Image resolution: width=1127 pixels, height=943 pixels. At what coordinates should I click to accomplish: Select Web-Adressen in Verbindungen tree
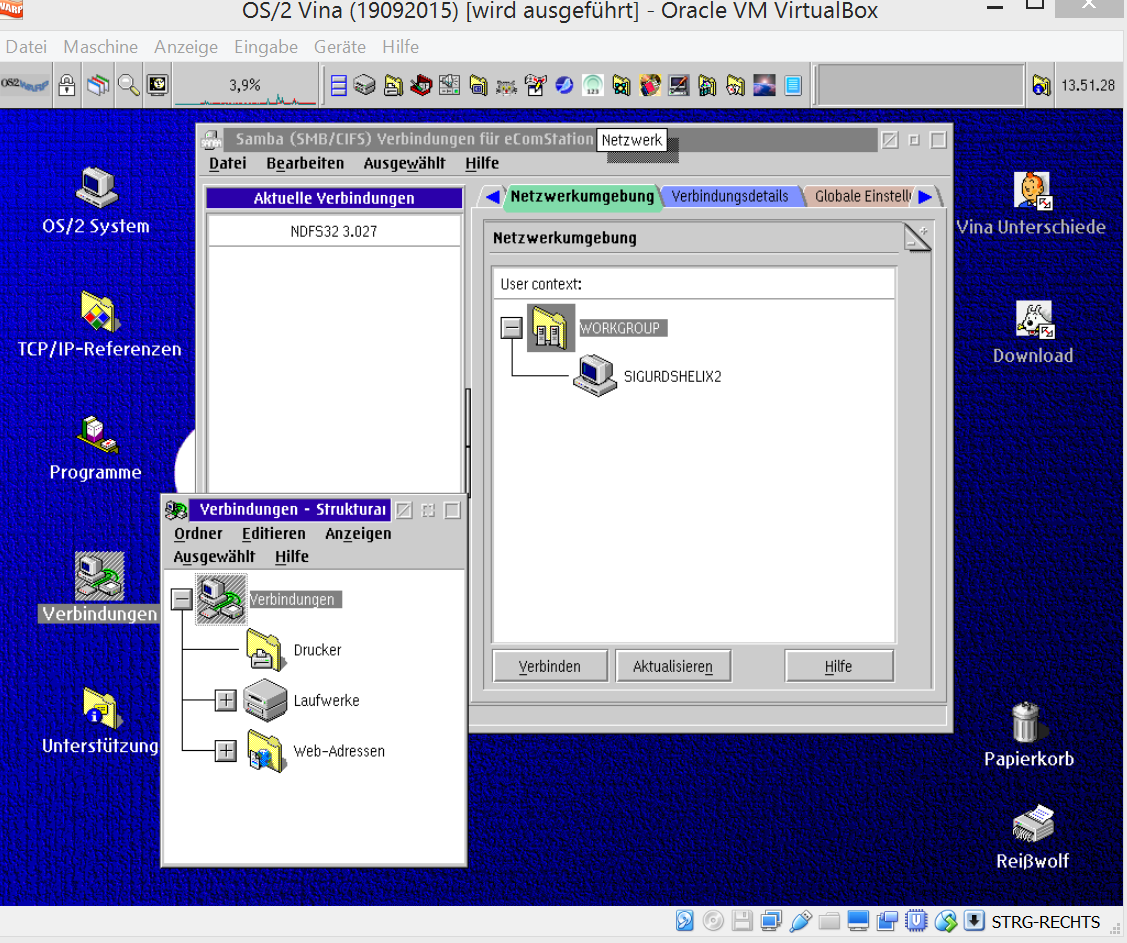(339, 751)
